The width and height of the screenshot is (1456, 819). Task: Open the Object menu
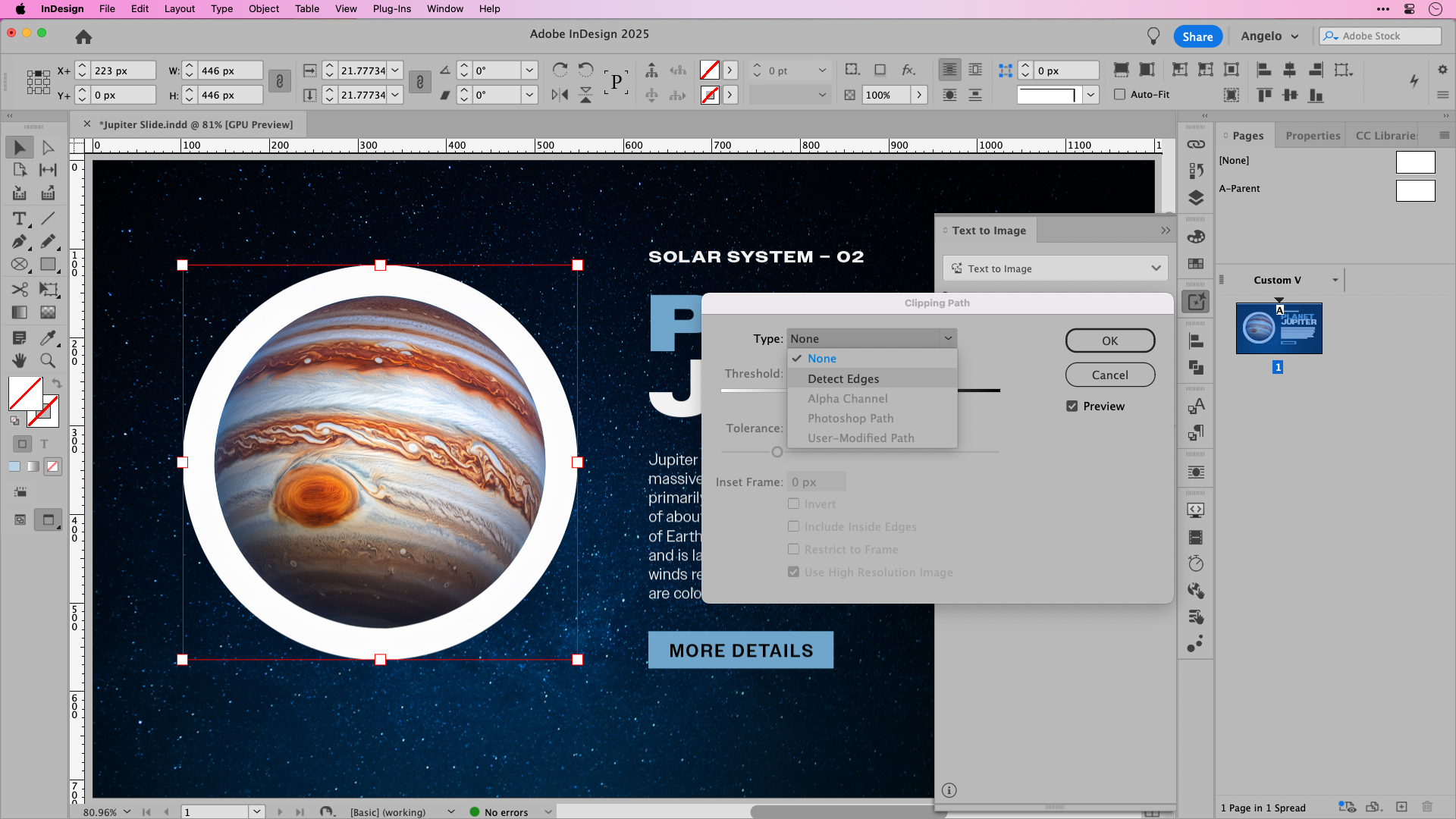point(264,8)
